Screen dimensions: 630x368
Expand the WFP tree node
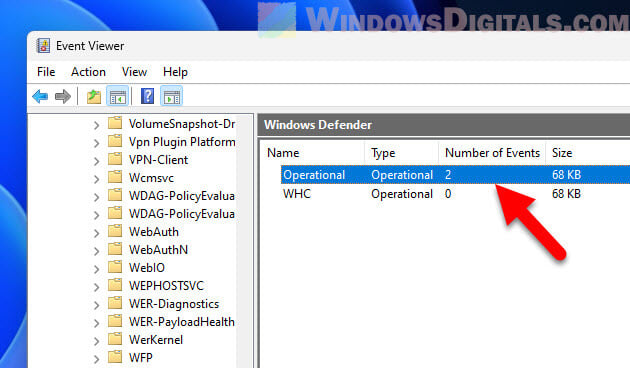pyautogui.click(x=96, y=359)
